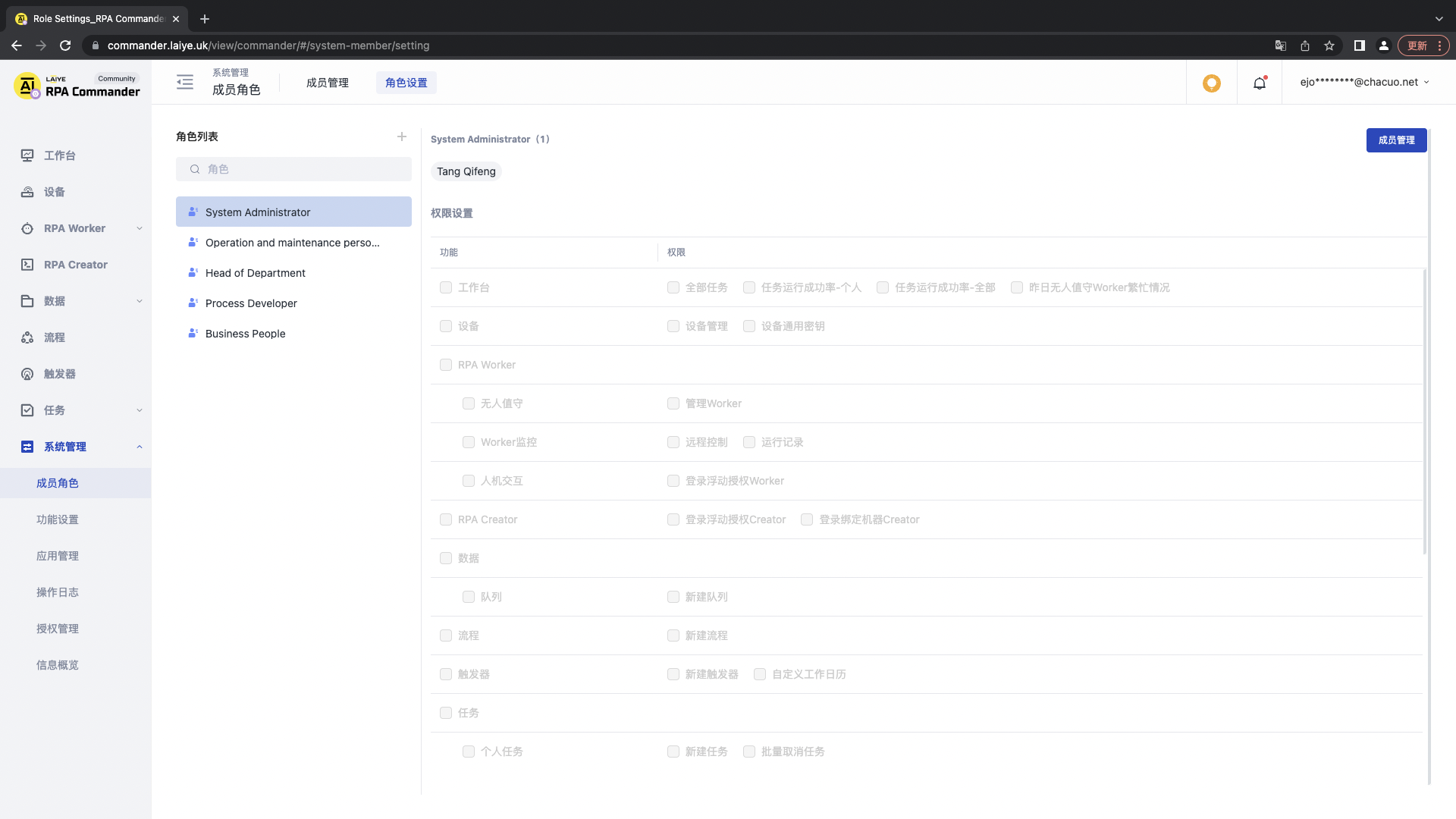Select the Head of Department role
The image size is (1456, 819).
pyautogui.click(x=293, y=272)
